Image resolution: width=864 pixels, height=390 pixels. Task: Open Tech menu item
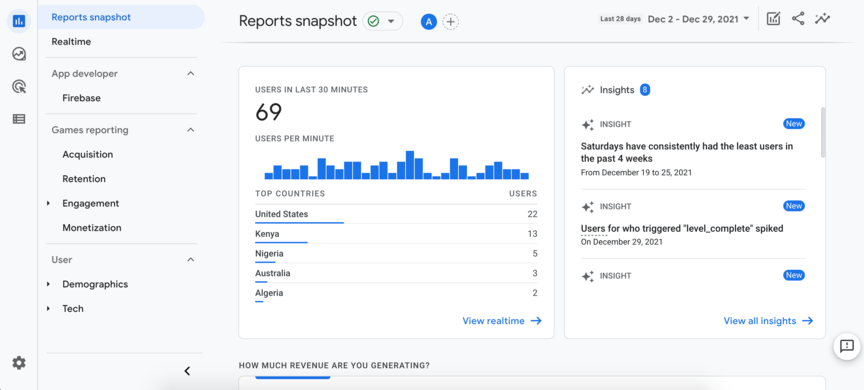(x=73, y=308)
